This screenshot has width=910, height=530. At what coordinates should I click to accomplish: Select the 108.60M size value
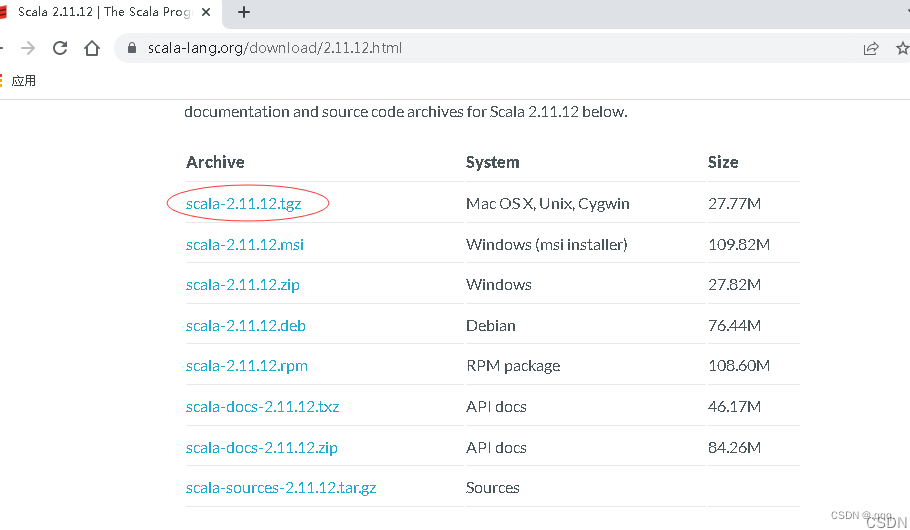point(739,366)
